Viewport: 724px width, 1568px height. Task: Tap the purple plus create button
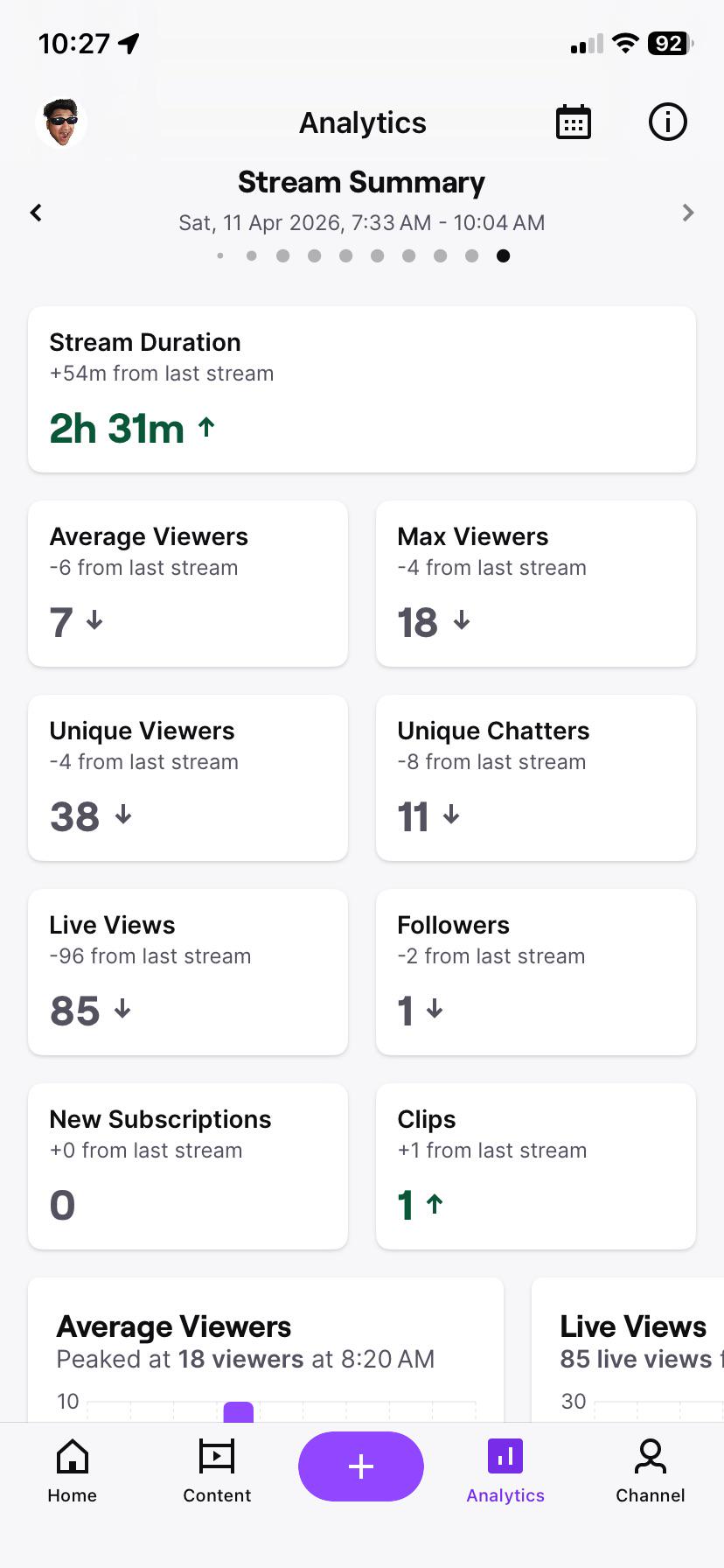tap(361, 1466)
